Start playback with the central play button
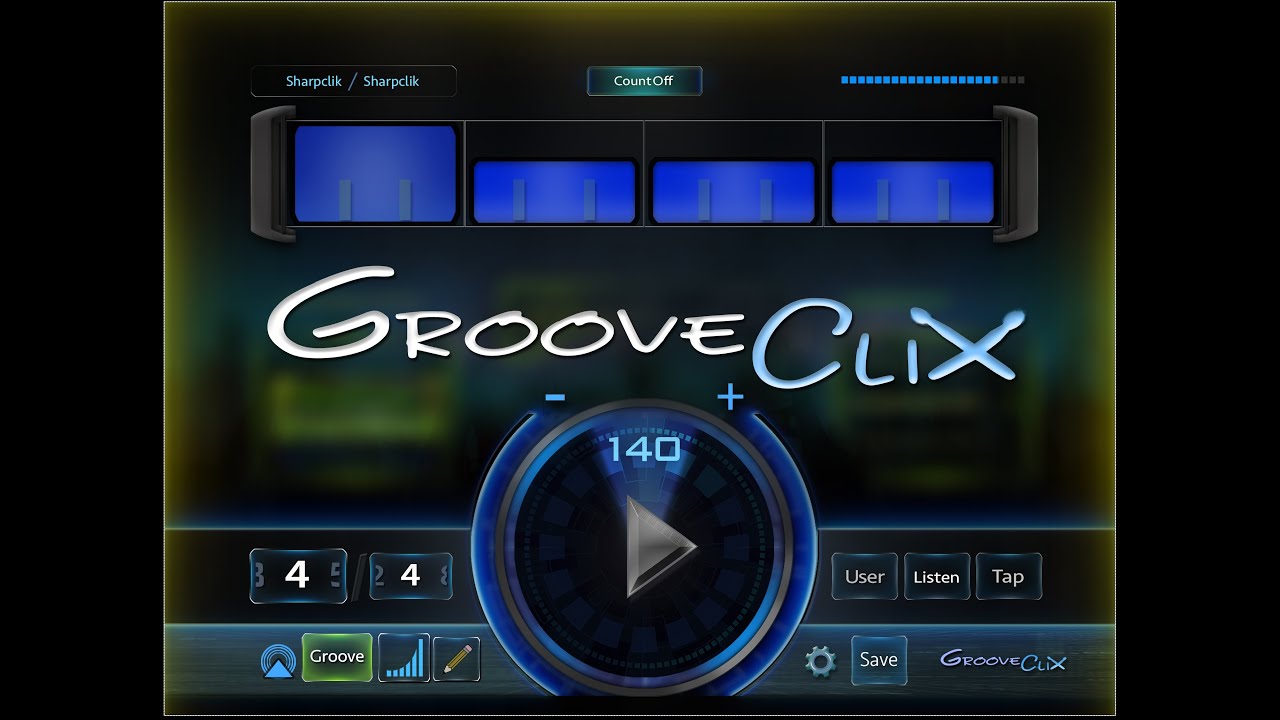Screen dimensions: 1280x720 click(x=661, y=547)
